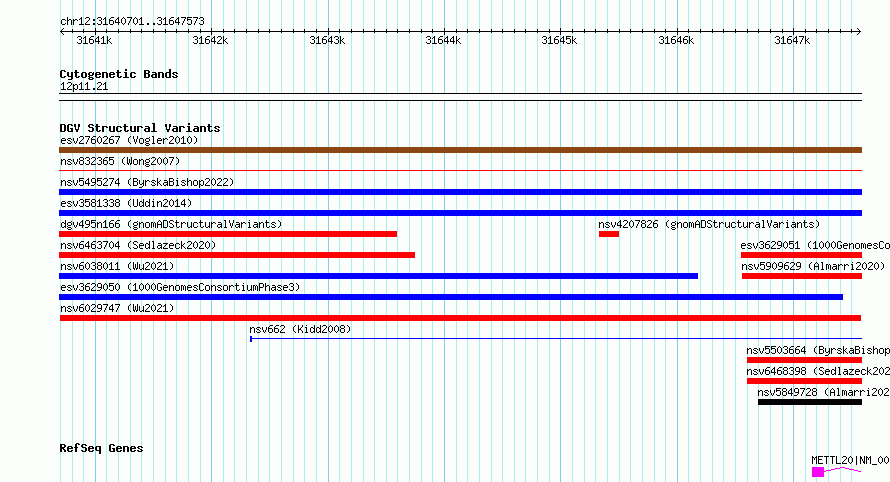Open the nsv5849728 (Almarri) label

[824, 392]
